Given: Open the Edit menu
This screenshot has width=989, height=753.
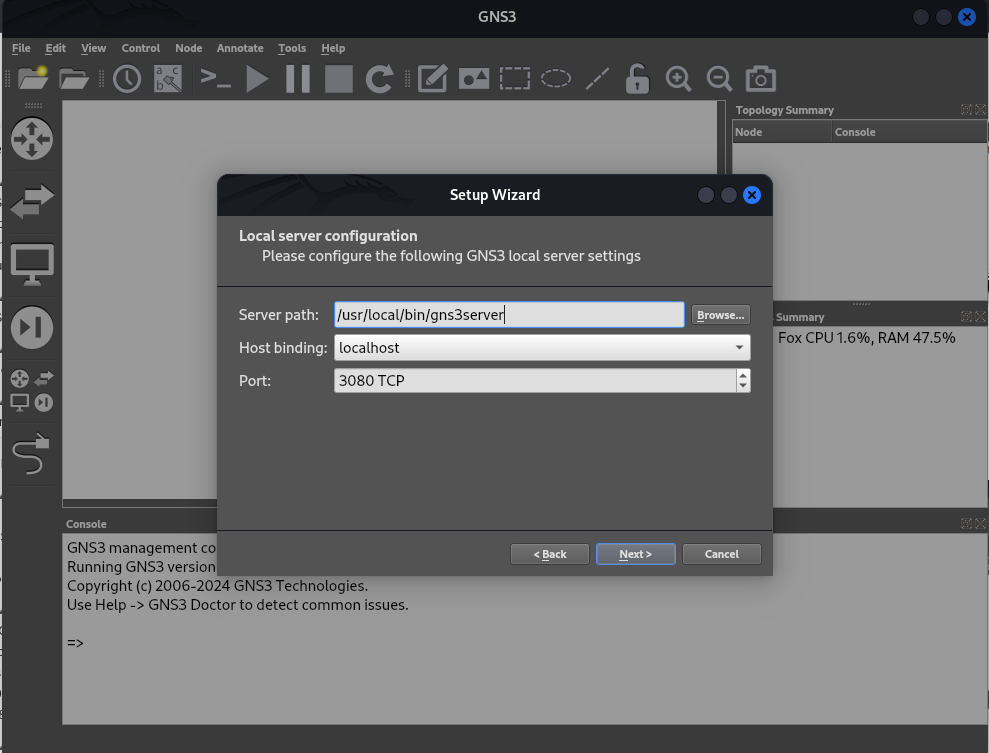Looking at the screenshot, I should tap(56, 48).
